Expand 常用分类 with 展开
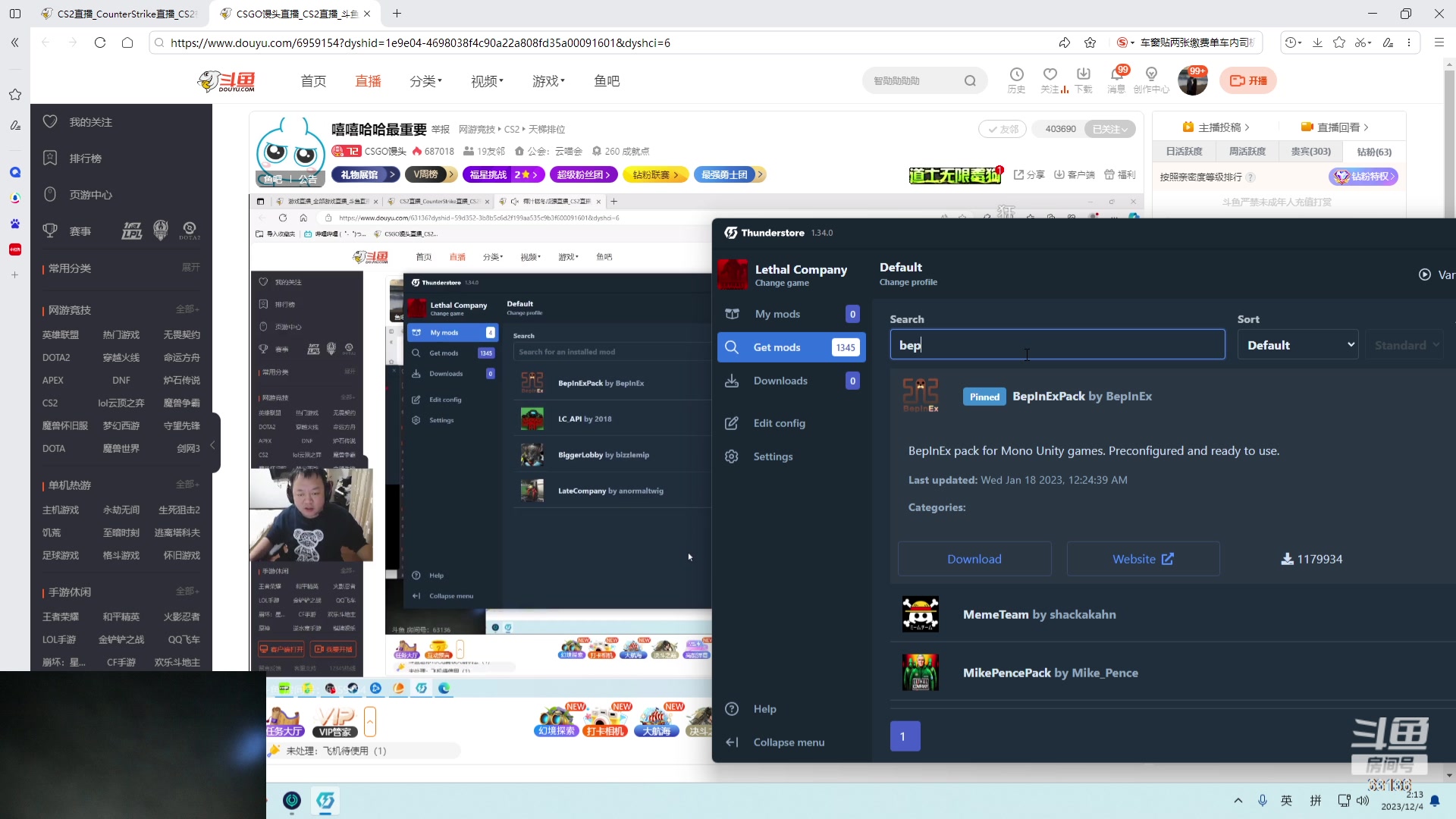Screen dimensions: 1456x819 (191, 268)
